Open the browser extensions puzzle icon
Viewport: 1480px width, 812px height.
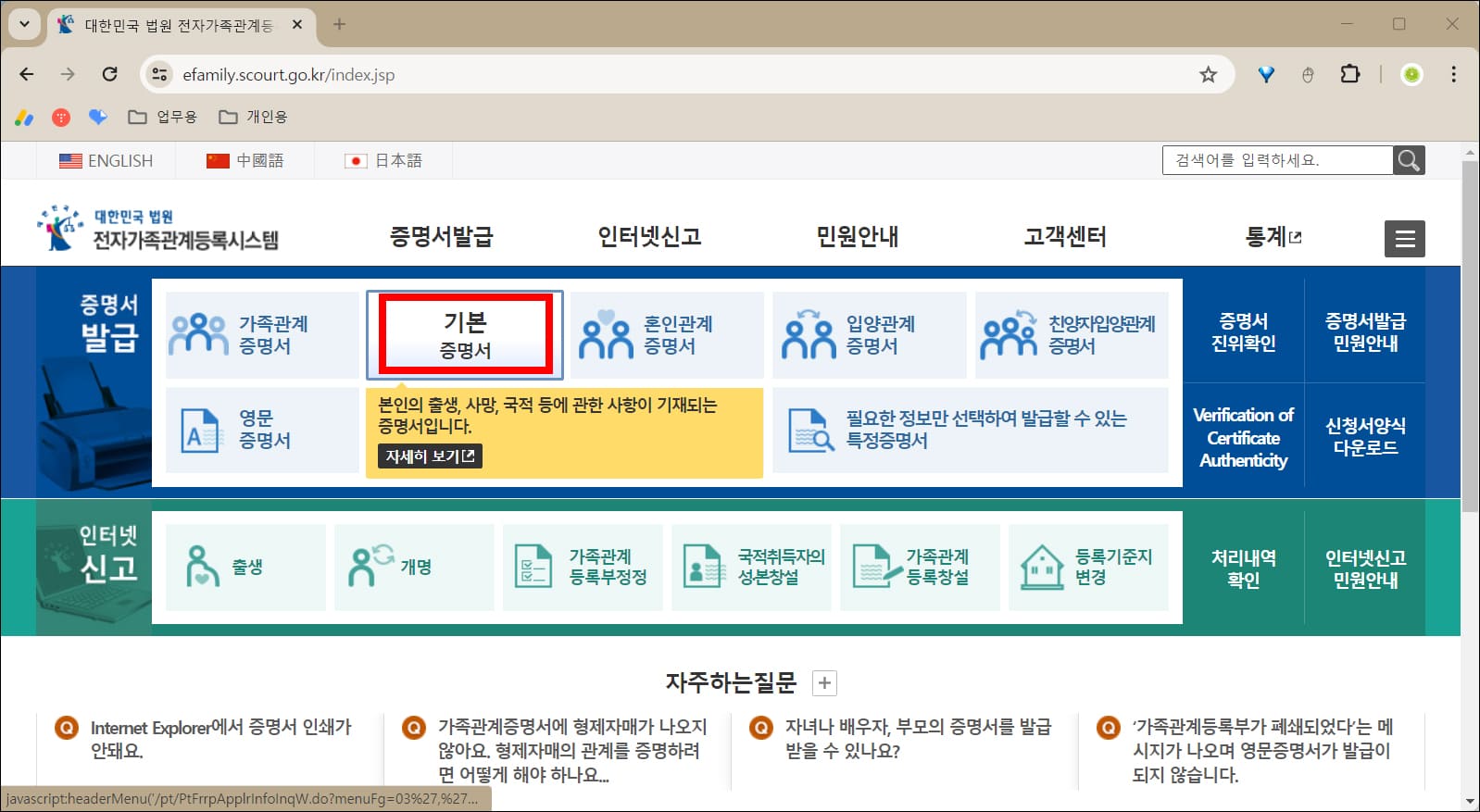1350,74
